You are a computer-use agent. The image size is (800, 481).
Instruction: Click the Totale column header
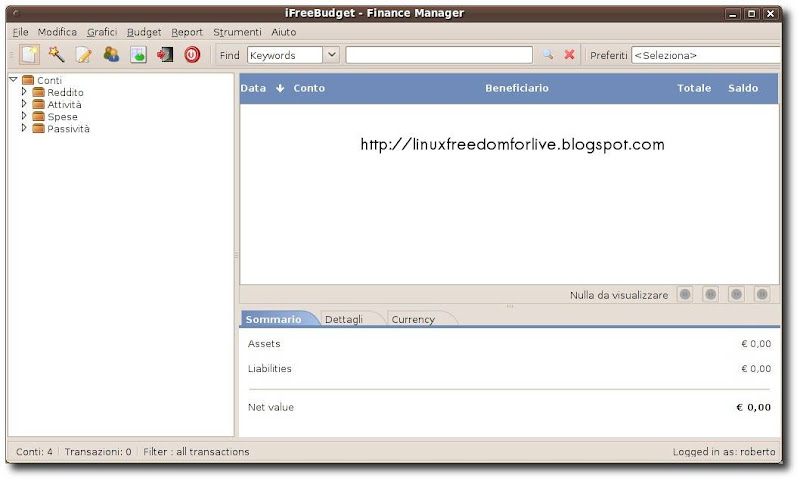pyautogui.click(x=694, y=88)
